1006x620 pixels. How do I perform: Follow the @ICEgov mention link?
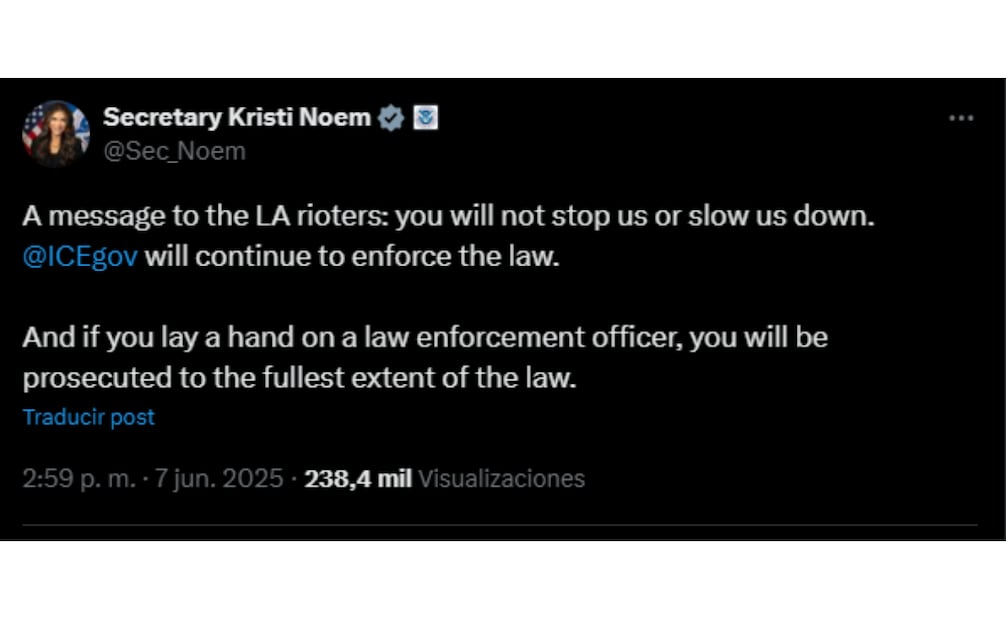(x=80, y=255)
